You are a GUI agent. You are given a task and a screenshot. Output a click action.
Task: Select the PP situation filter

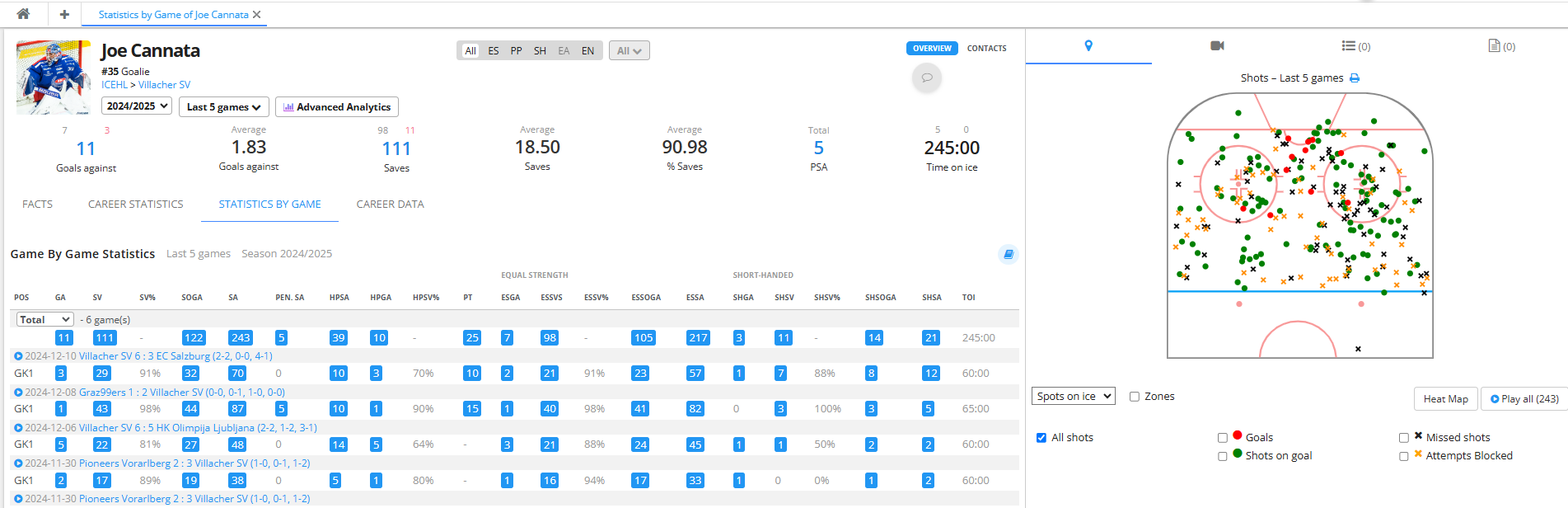[x=516, y=51]
